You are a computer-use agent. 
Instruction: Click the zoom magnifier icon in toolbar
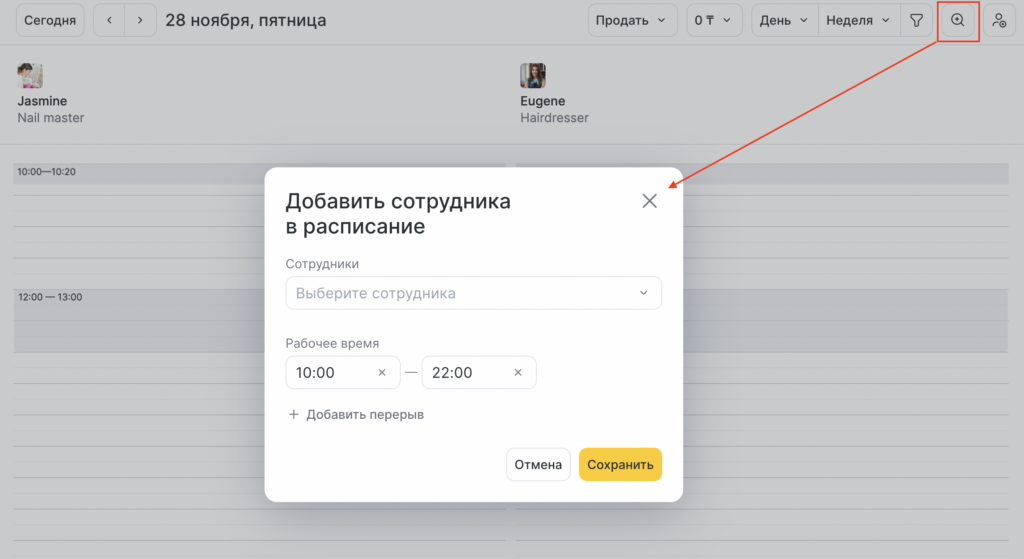pos(957,20)
